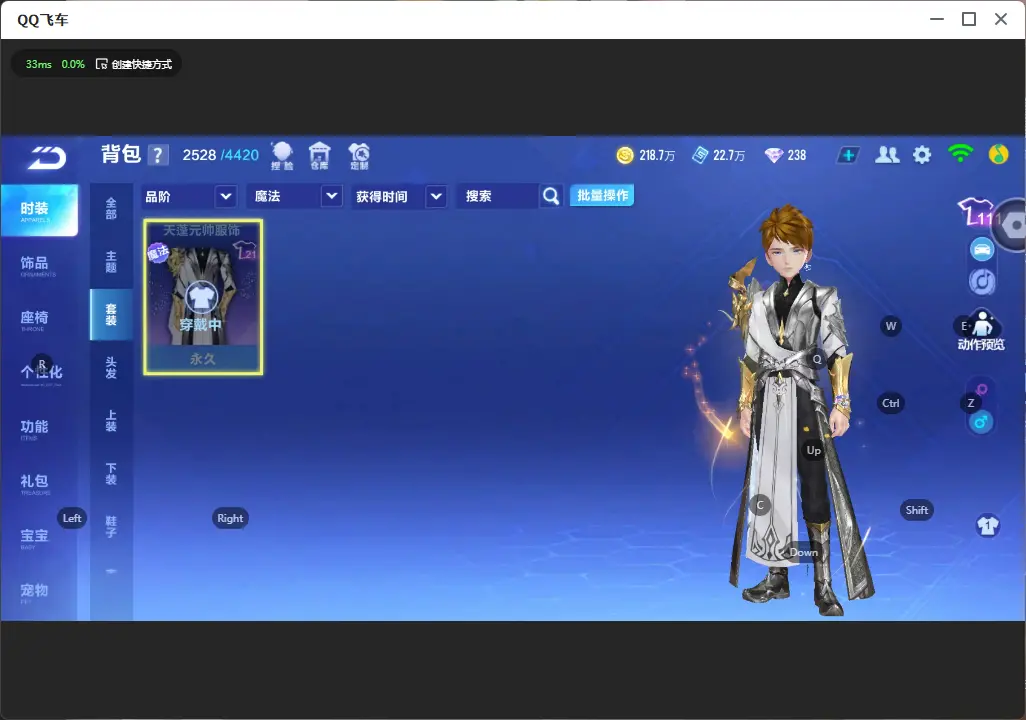The image size is (1026, 720).
Task: Select the 鞋子 shoes sub-tab
Action: 111,527
